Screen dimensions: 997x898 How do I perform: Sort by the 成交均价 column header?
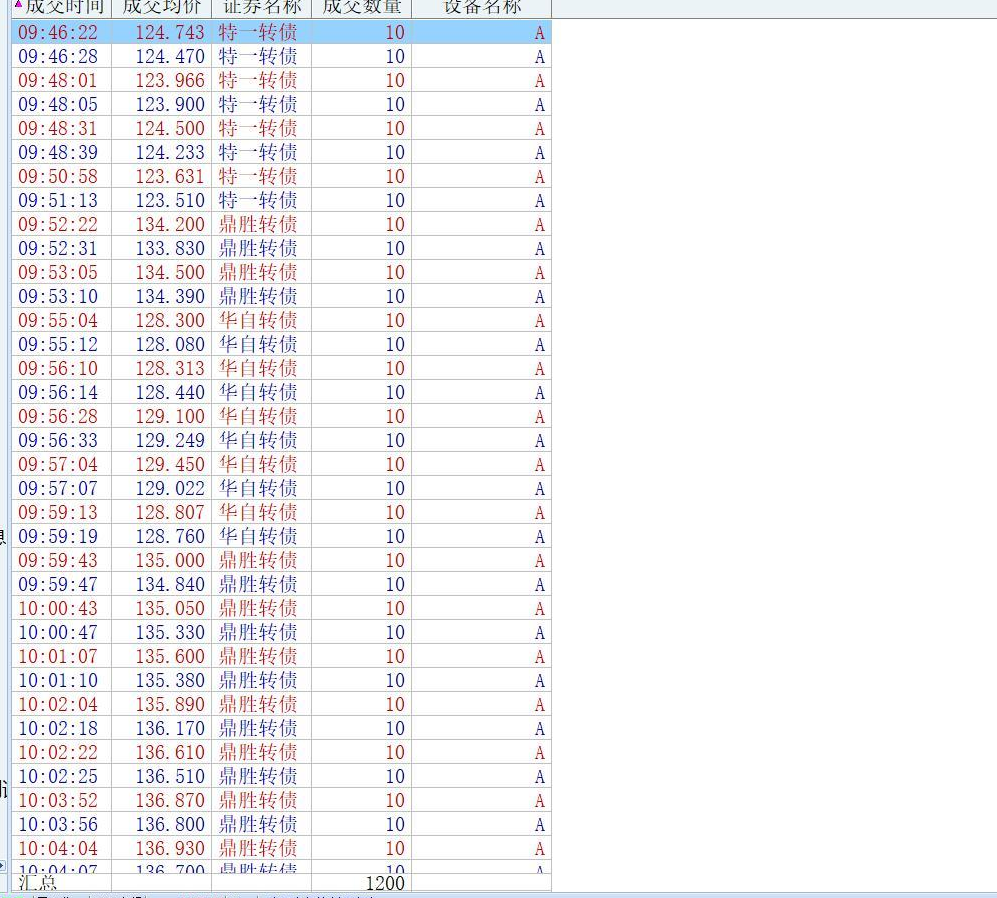coord(162,8)
